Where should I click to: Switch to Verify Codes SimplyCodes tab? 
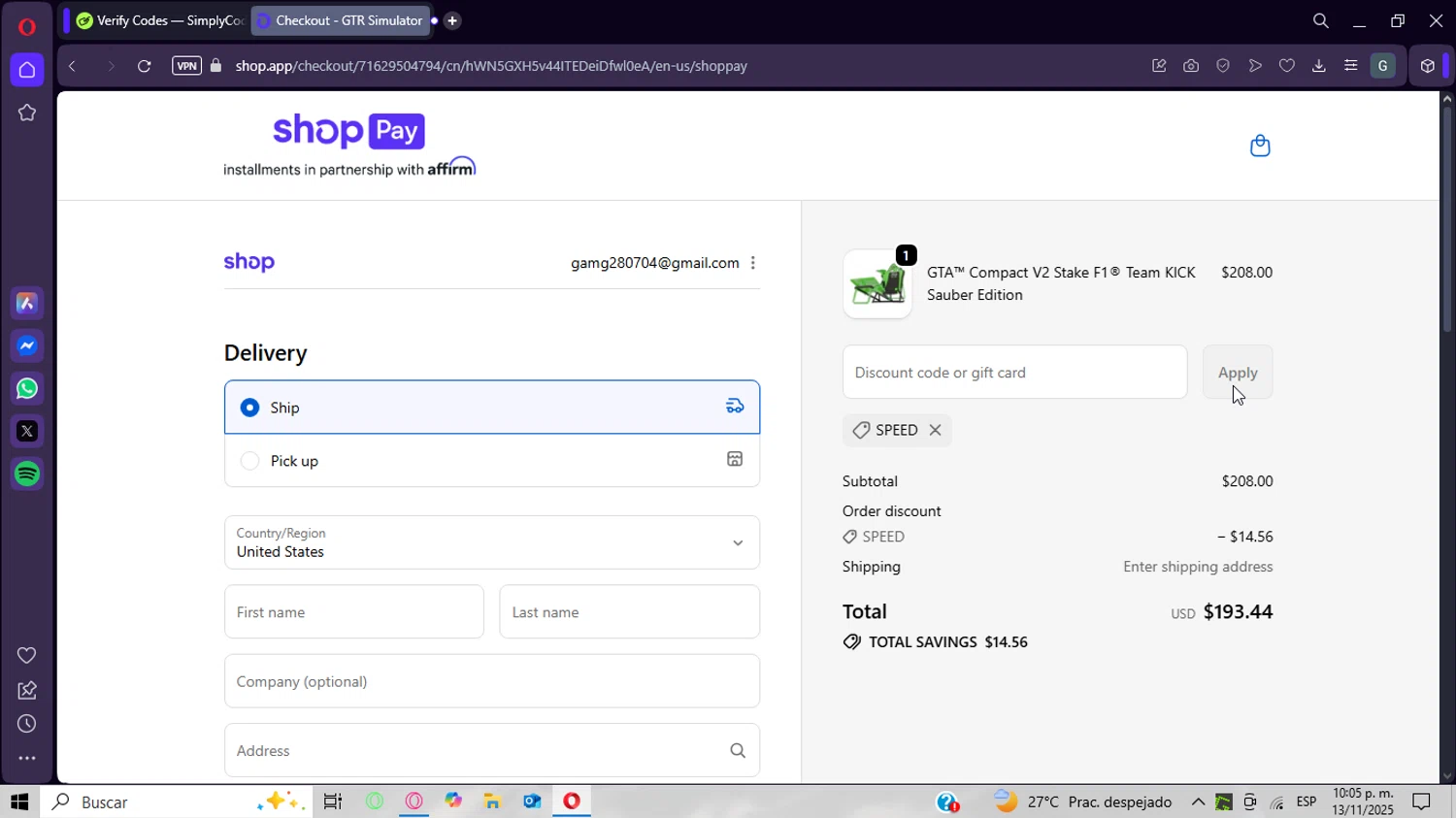[x=159, y=20]
